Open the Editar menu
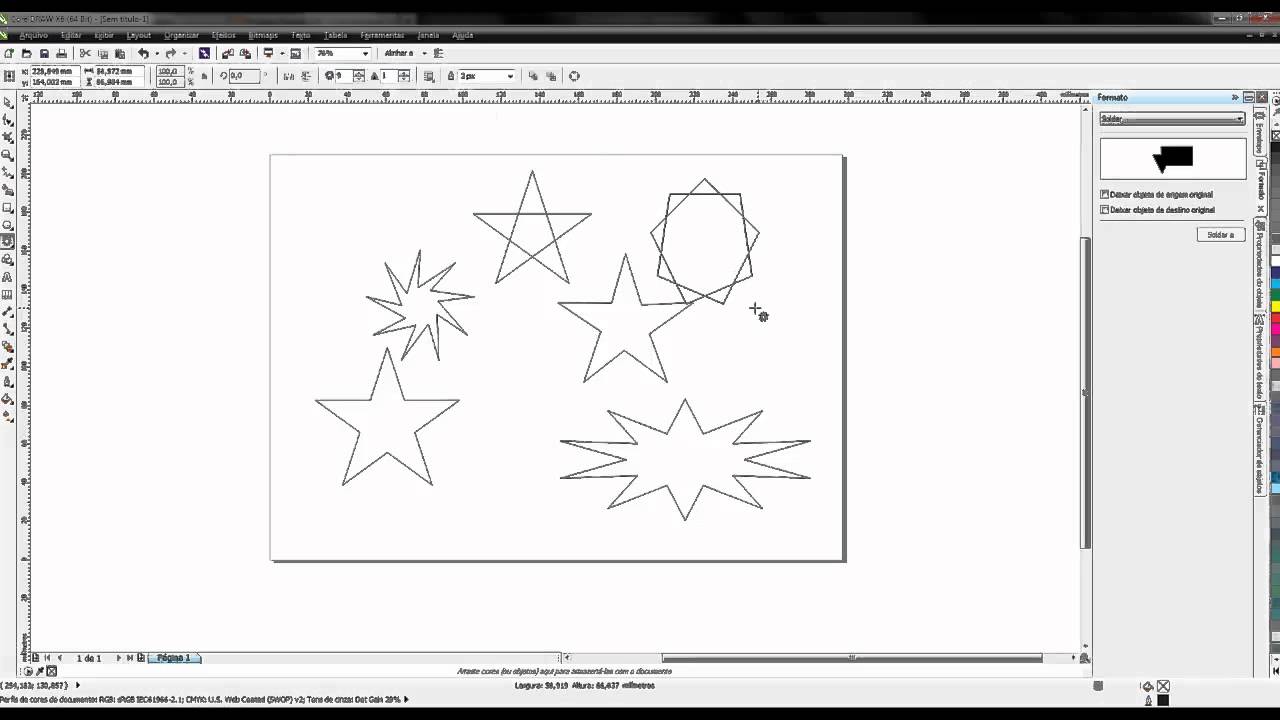This screenshot has height=720, width=1280. [x=71, y=35]
